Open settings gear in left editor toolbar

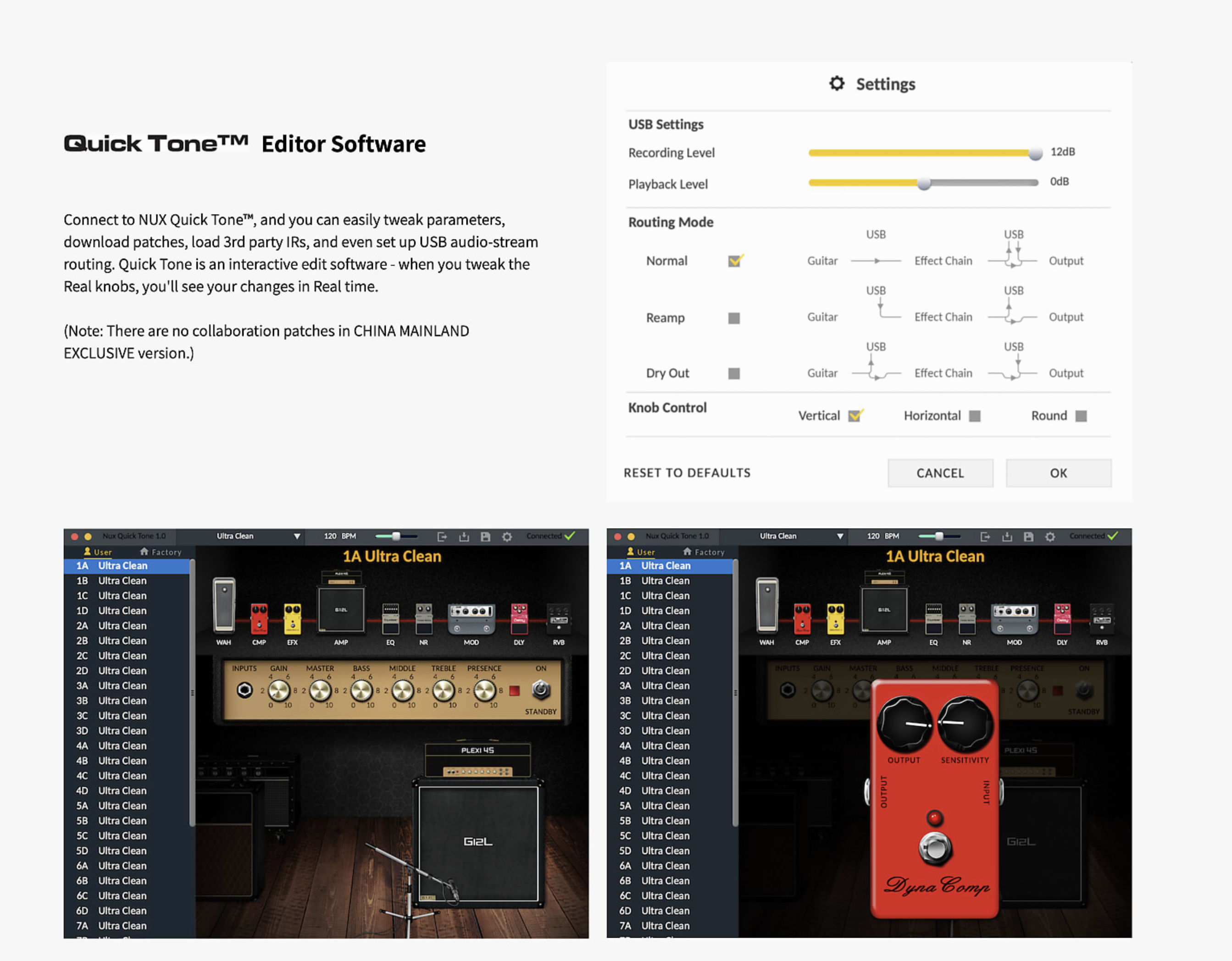[x=506, y=536]
